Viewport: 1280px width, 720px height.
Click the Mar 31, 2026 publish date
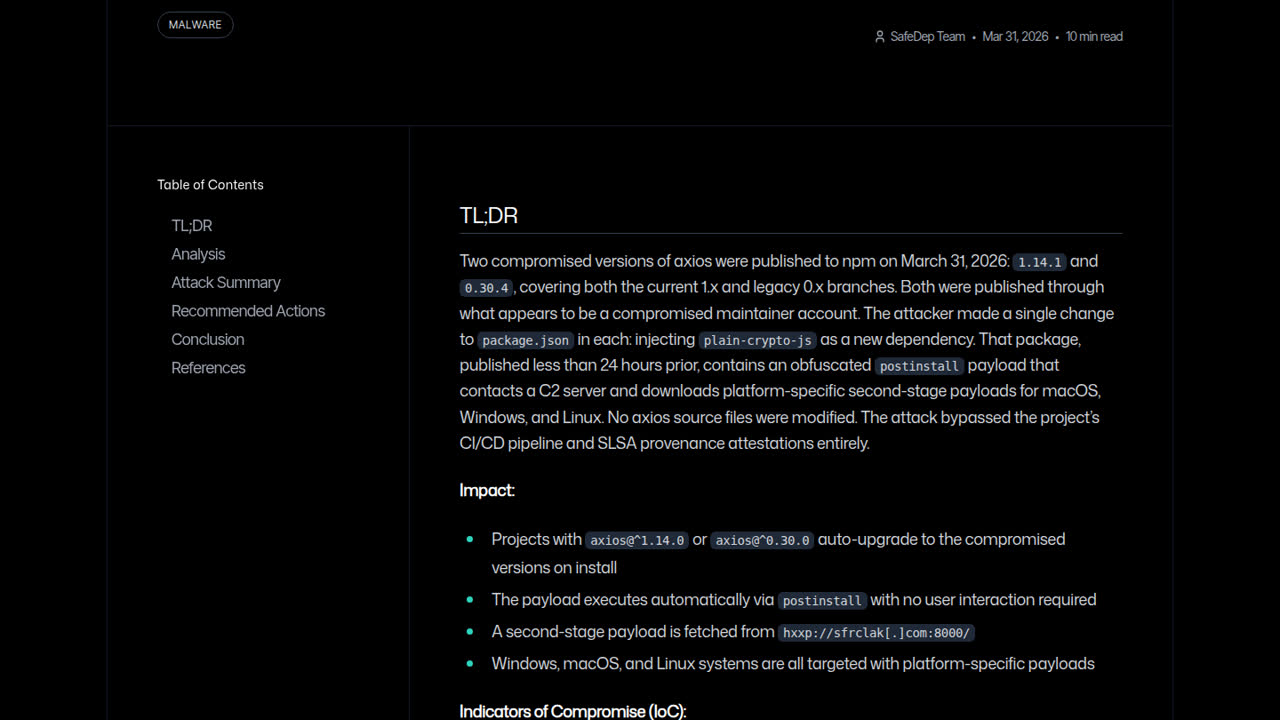click(x=1015, y=37)
